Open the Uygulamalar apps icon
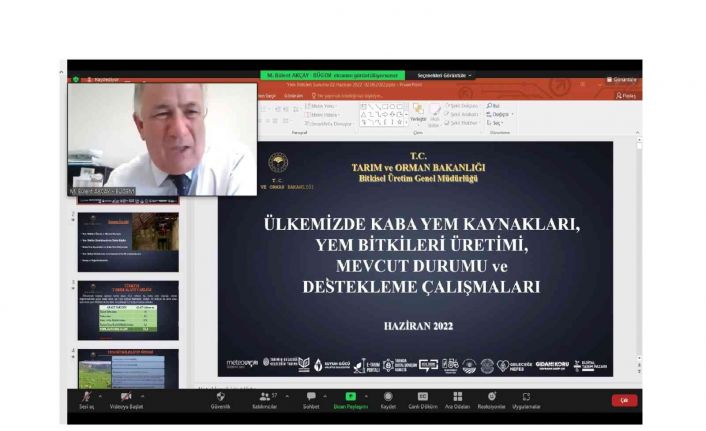 (x=526, y=397)
